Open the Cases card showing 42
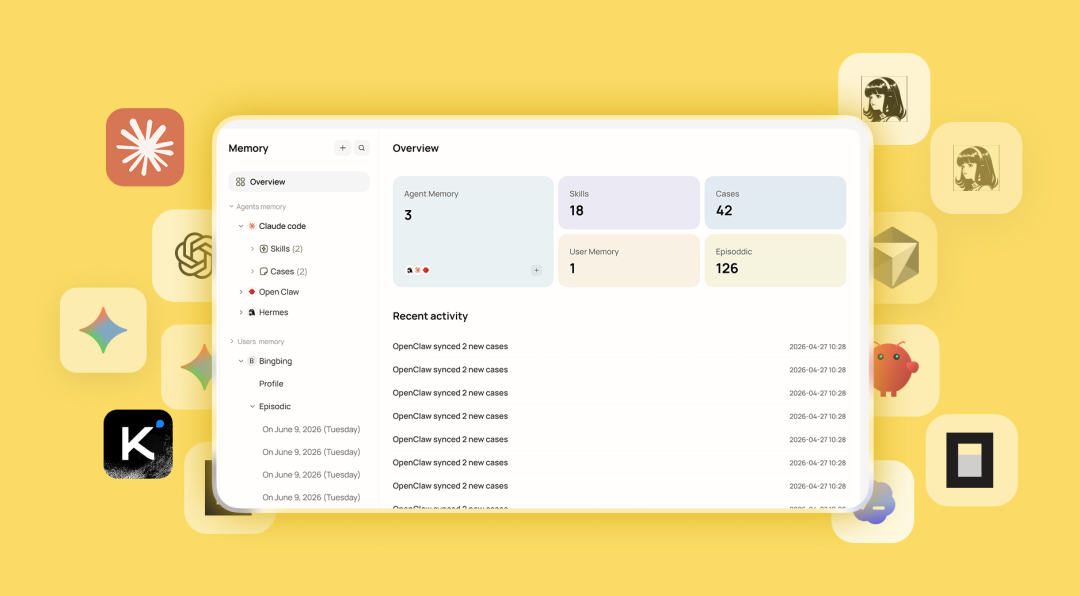1080x596 pixels. [775, 203]
